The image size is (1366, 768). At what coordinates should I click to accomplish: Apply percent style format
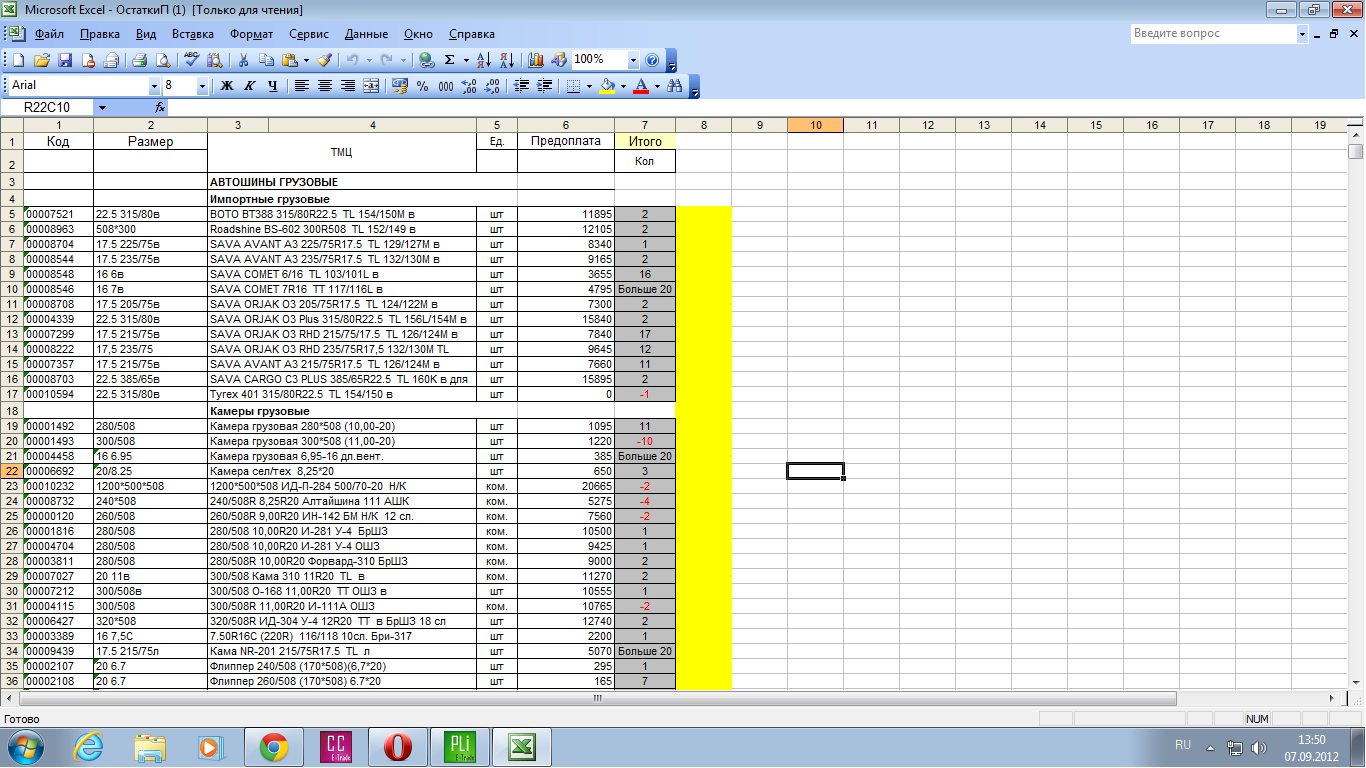coord(422,86)
